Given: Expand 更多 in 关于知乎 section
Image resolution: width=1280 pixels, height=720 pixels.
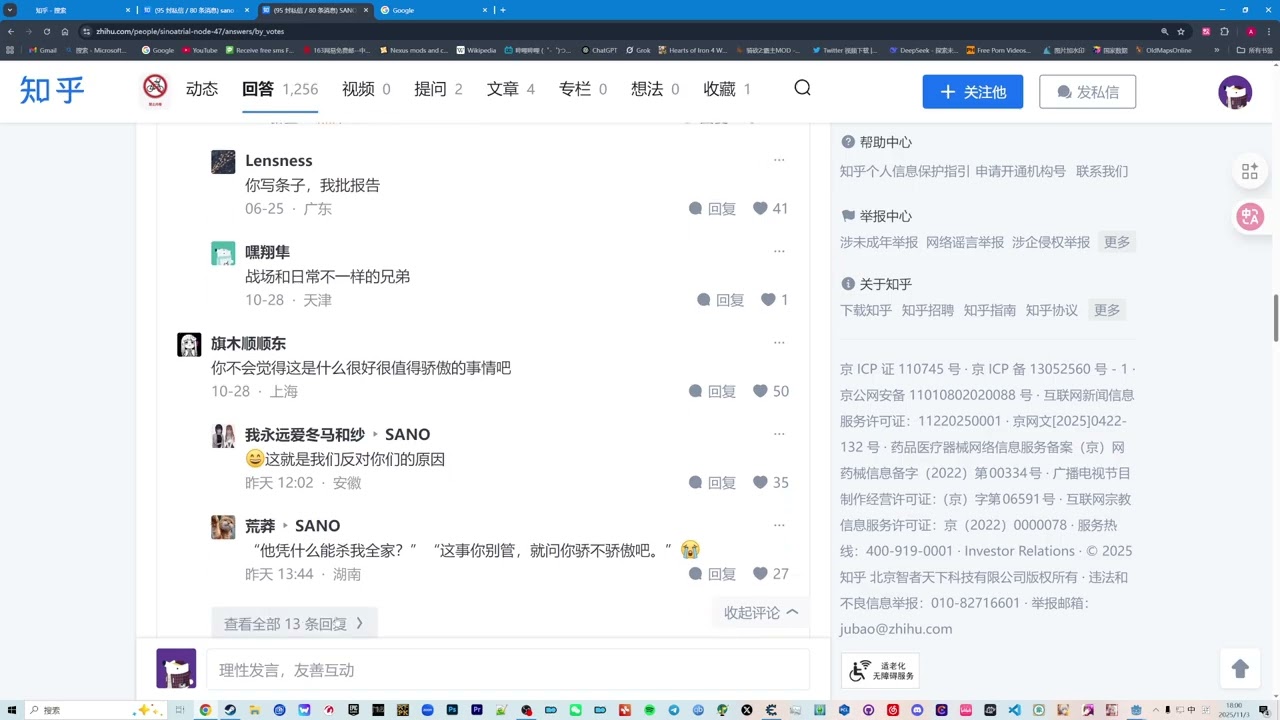Looking at the screenshot, I should pyautogui.click(x=1107, y=310).
